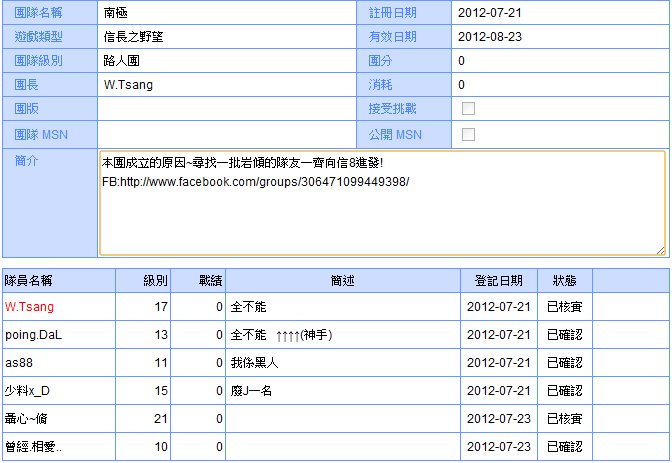The width and height of the screenshot is (672, 463).
Task: Click the 狀態 column header
Action: pos(563,281)
